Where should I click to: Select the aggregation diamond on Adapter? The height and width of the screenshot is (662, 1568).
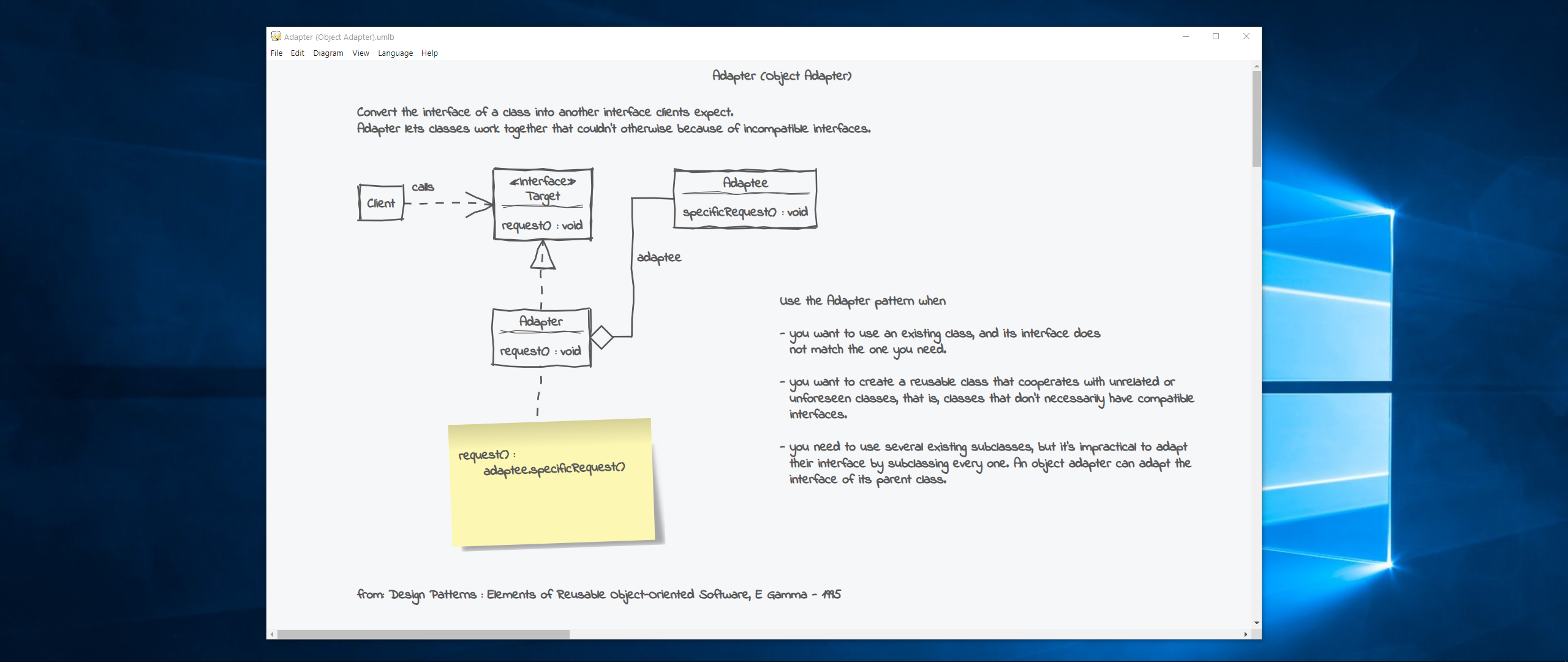click(601, 337)
